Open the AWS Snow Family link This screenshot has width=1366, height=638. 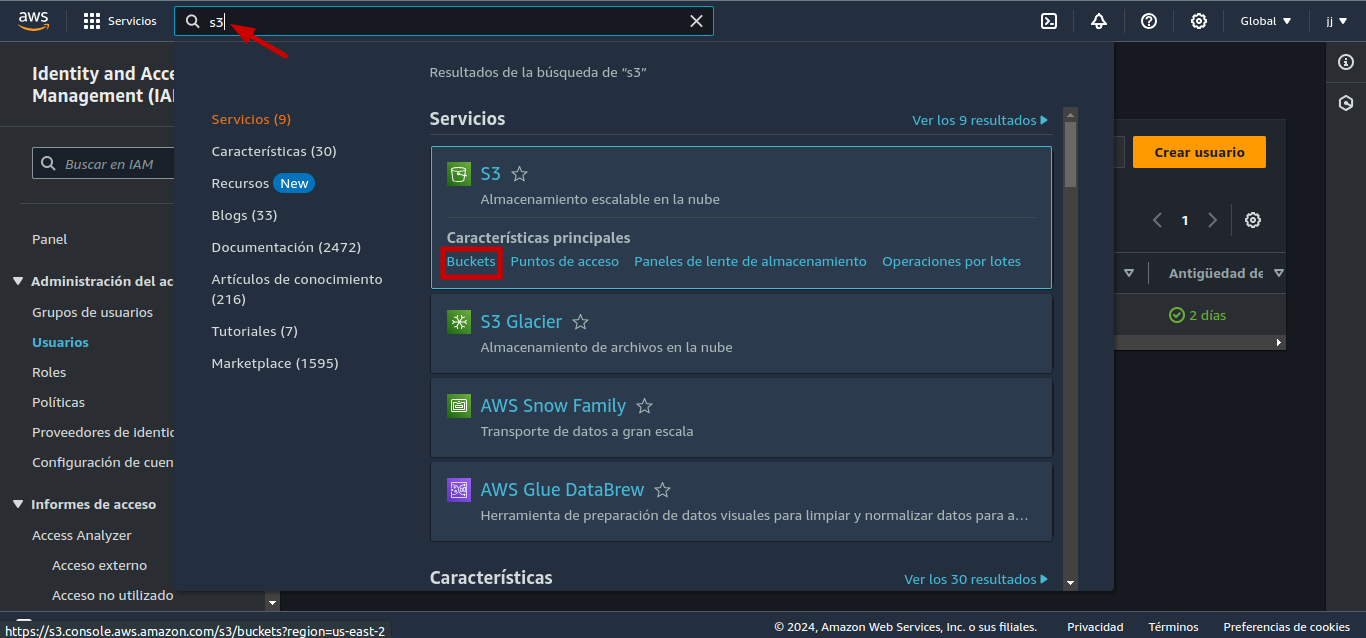click(x=553, y=406)
